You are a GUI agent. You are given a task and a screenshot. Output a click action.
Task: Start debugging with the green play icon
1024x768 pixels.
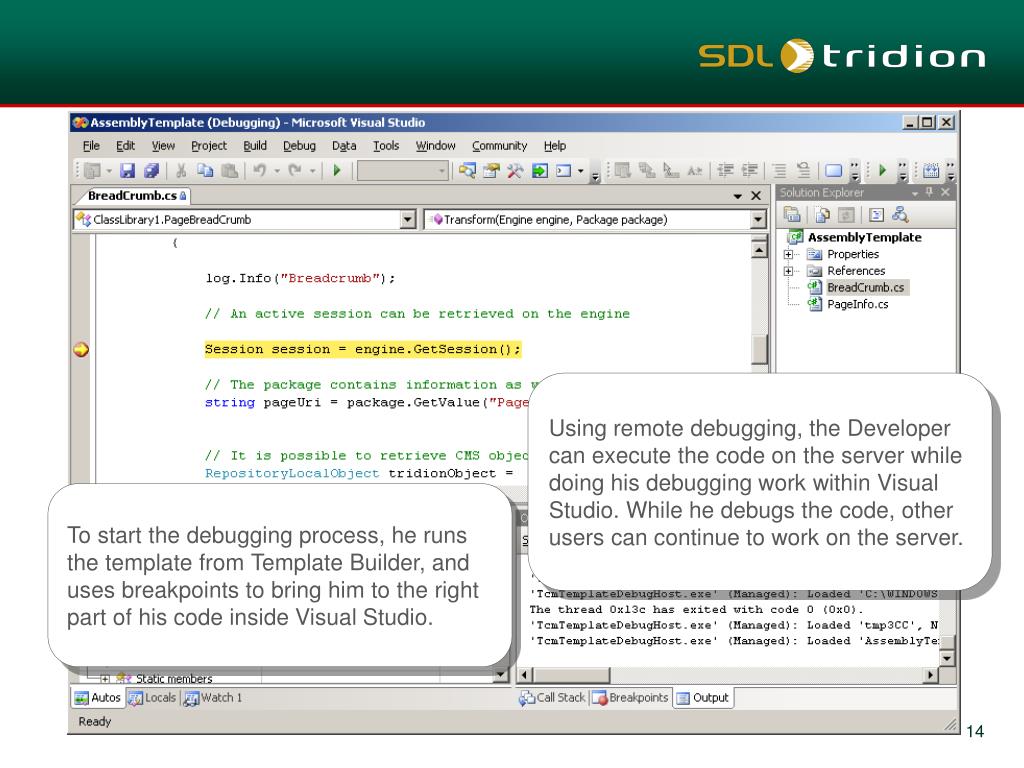tap(337, 171)
